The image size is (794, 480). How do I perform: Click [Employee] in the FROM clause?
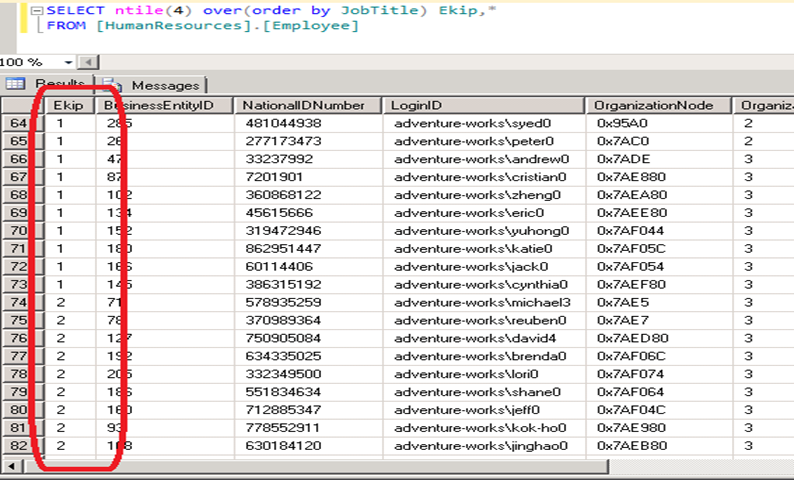tap(310, 25)
